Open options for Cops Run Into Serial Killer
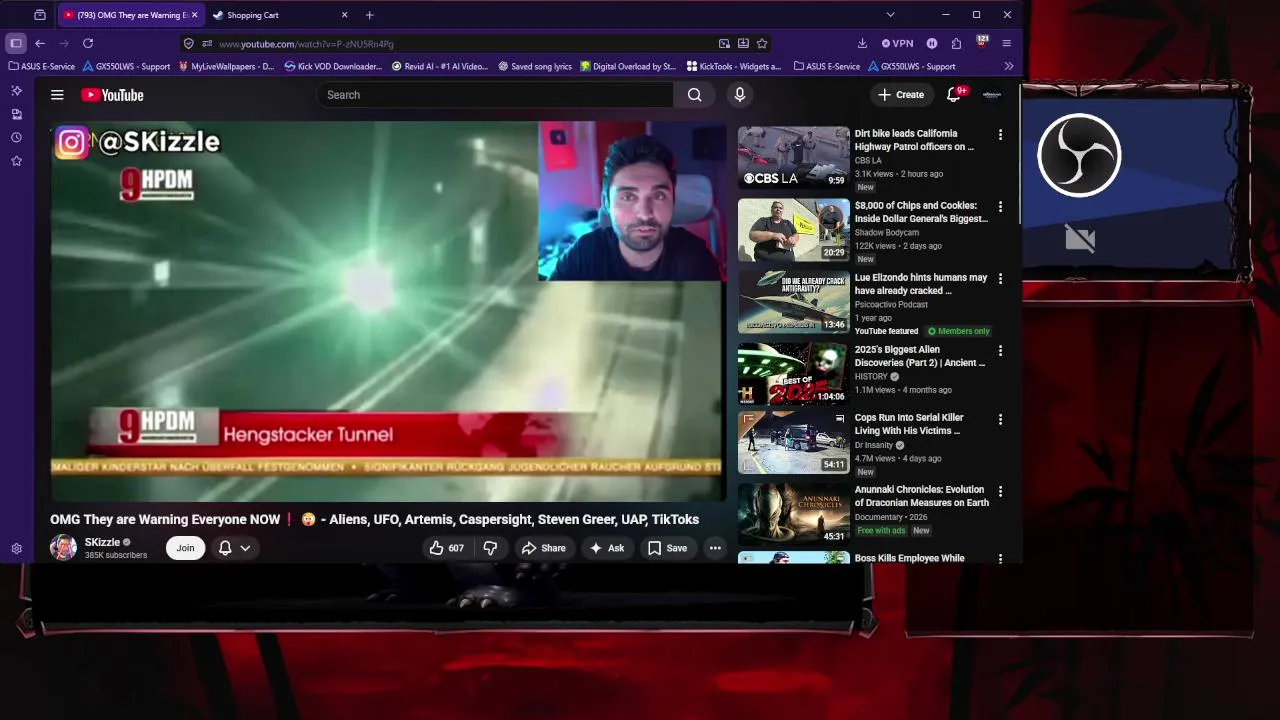This screenshot has width=1280, height=720. (x=1000, y=419)
